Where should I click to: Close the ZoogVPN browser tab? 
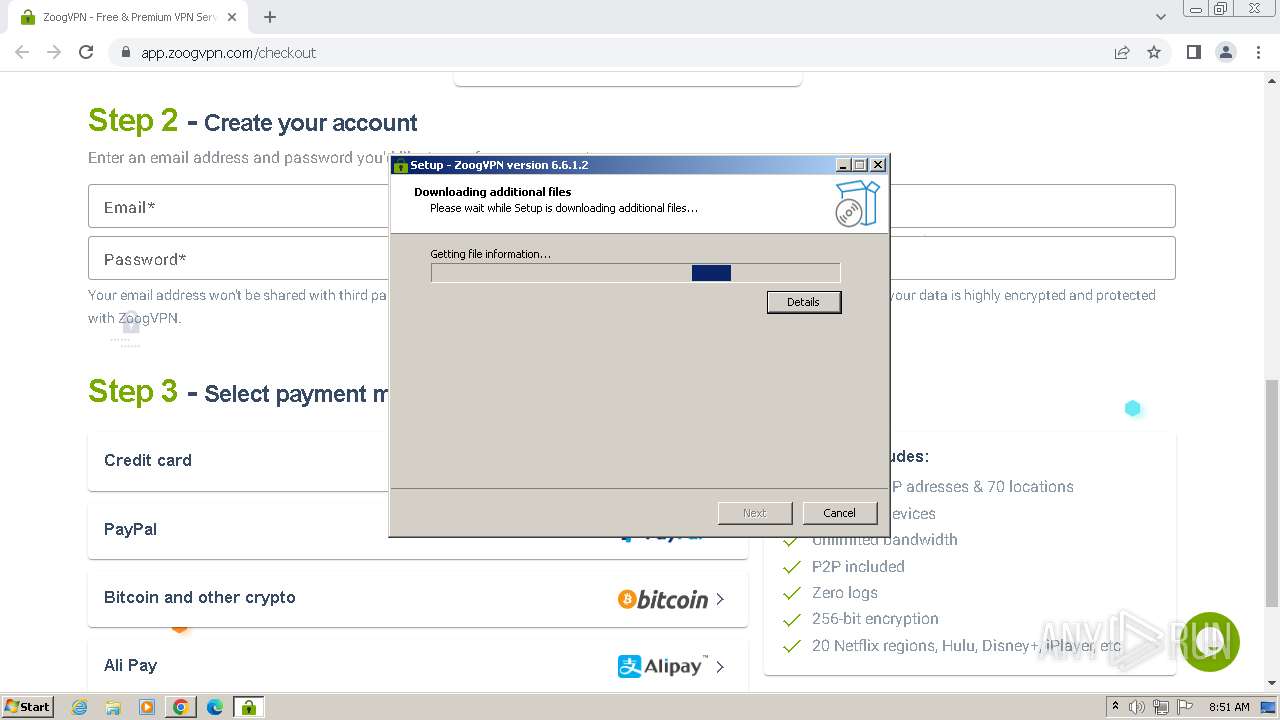pos(232,17)
